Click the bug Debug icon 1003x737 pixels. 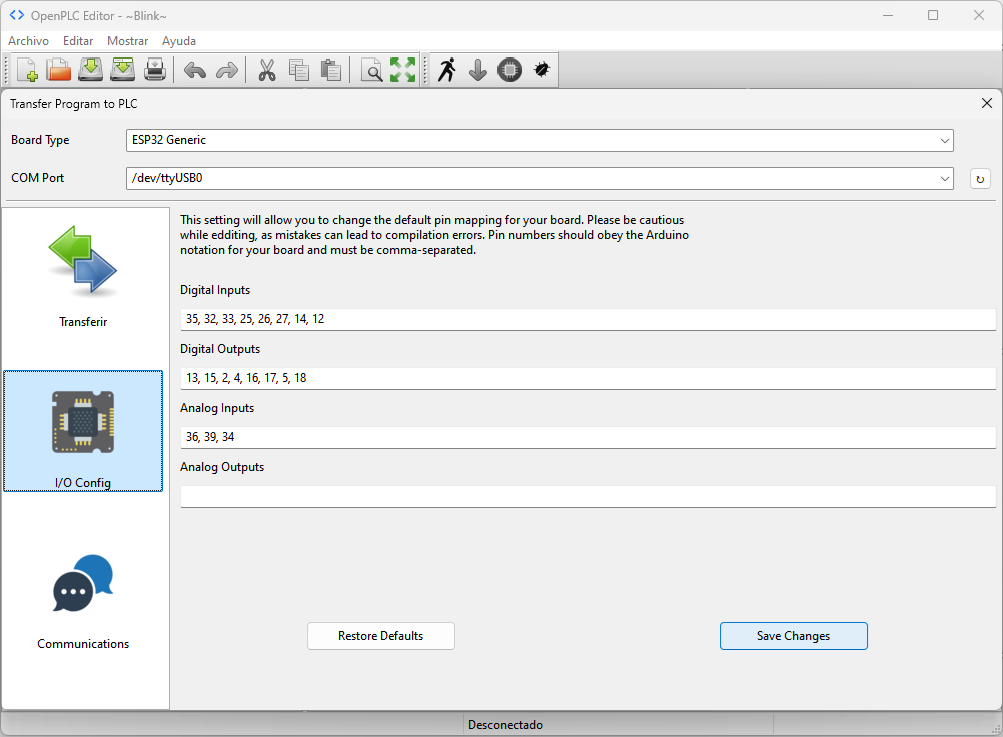pyautogui.click(x=542, y=70)
